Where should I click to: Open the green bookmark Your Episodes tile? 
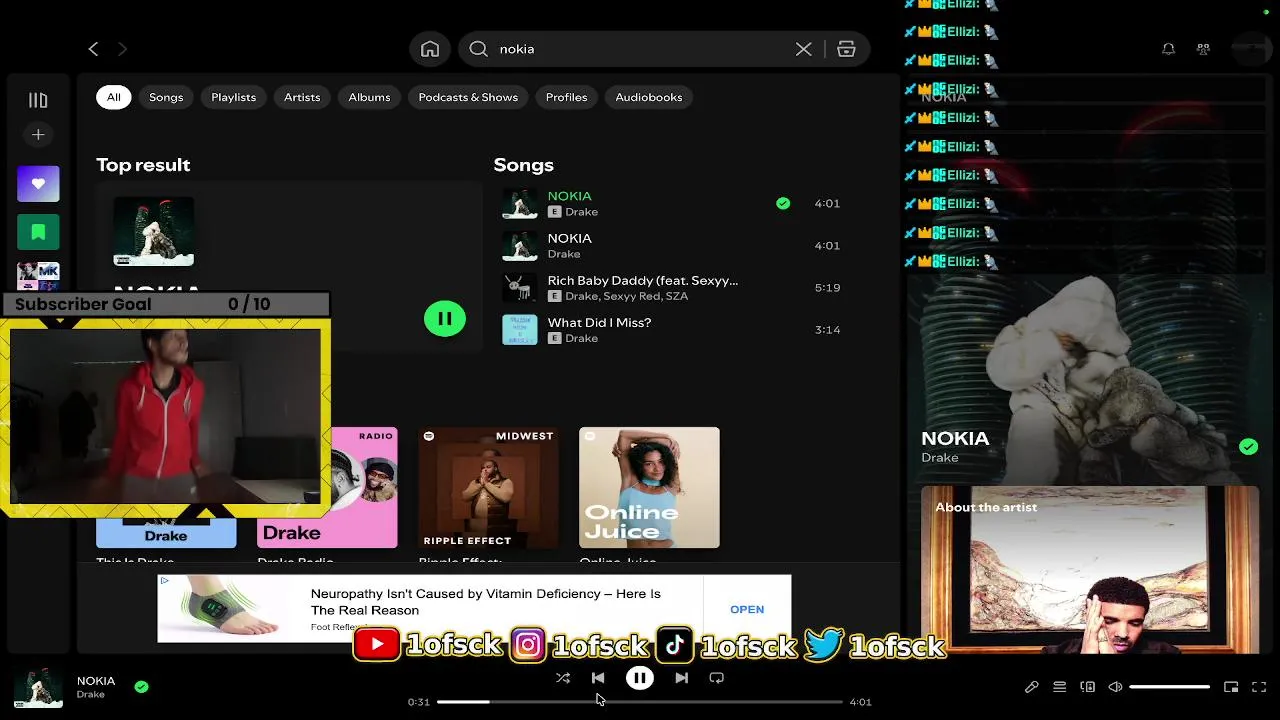(38, 232)
